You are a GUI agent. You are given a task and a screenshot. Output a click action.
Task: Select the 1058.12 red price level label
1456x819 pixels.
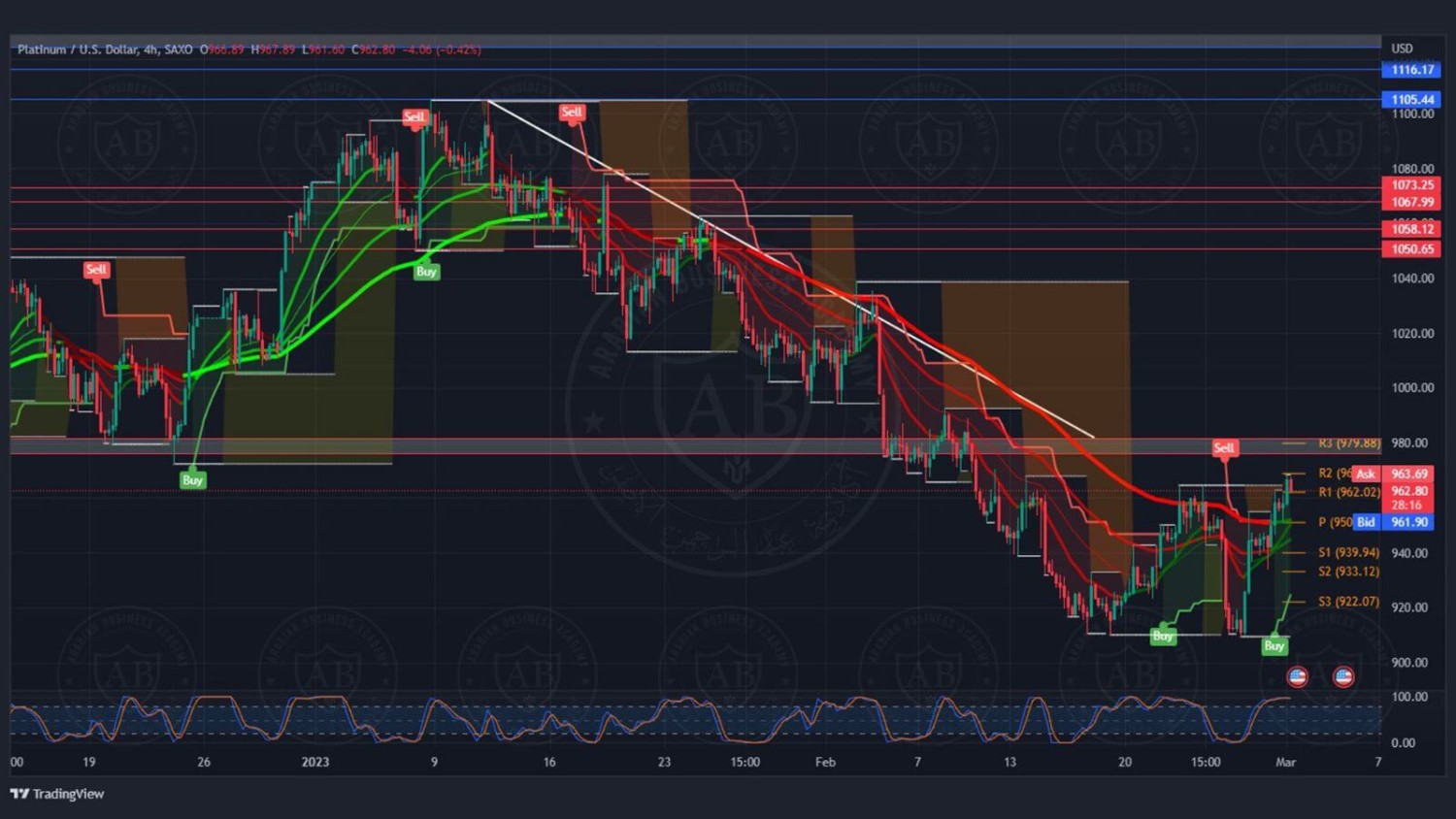(x=1411, y=229)
